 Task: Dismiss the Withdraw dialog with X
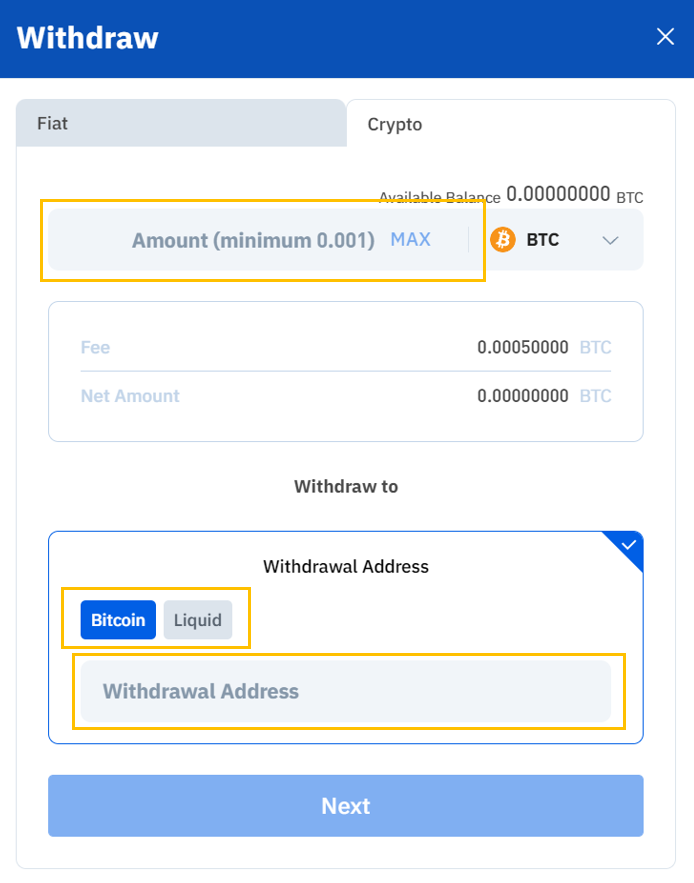(x=665, y=36)
